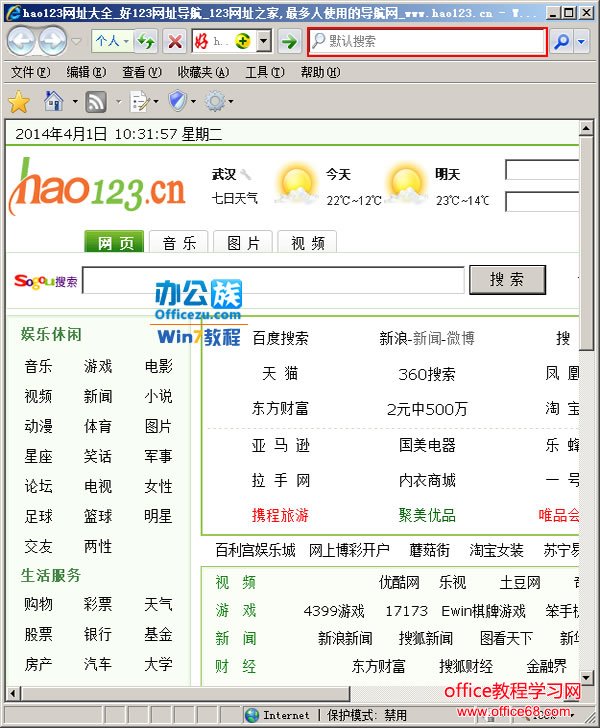Click the Safety shield toolbar icon
This screenshot has width=600, height=728.
pyautogui.click(x=177, y=101)
